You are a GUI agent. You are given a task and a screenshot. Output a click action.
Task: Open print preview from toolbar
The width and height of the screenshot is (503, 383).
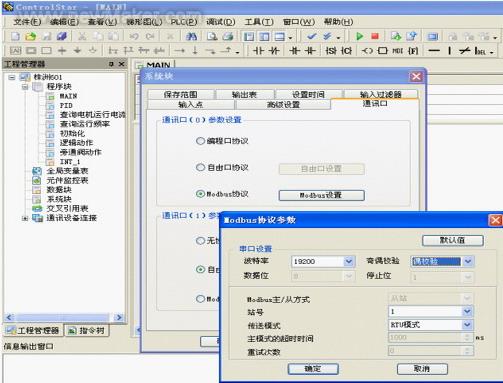coord(212,36)
